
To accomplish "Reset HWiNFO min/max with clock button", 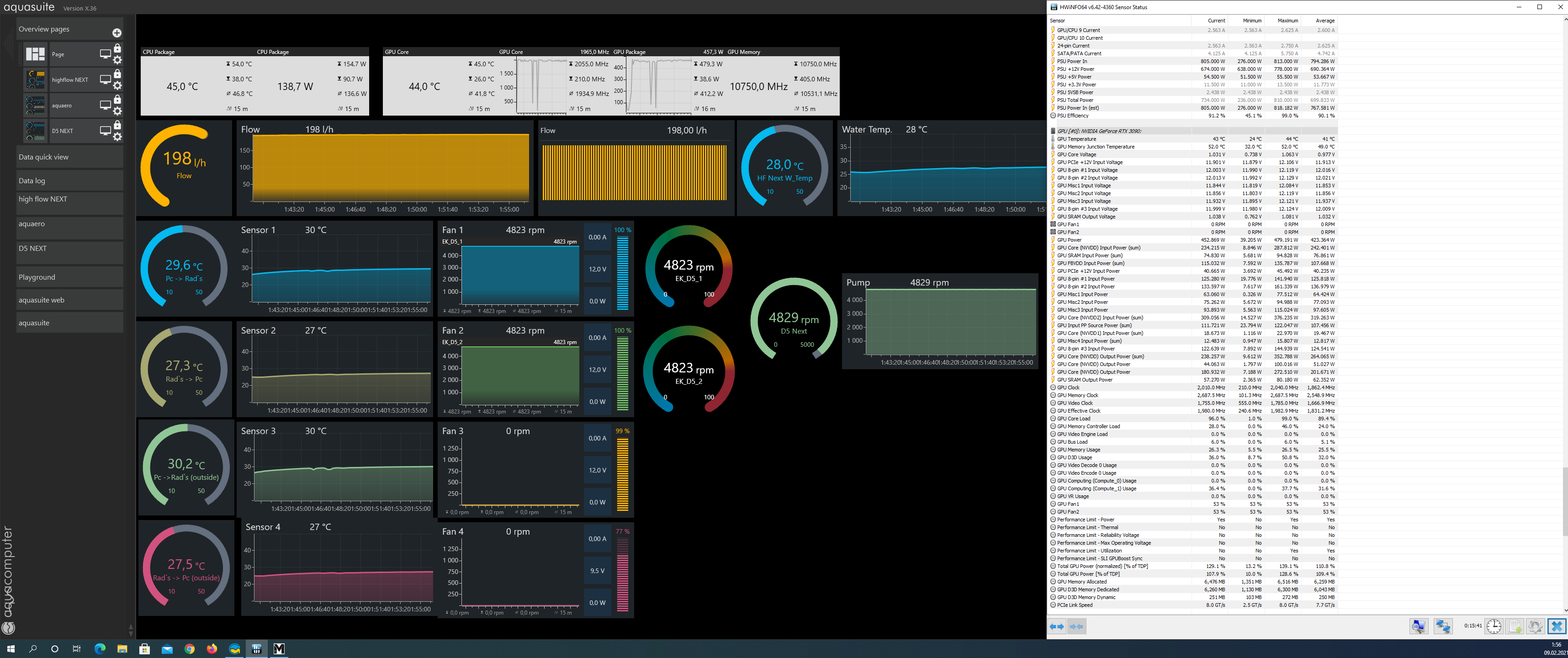I will [x=1494, y=626].
